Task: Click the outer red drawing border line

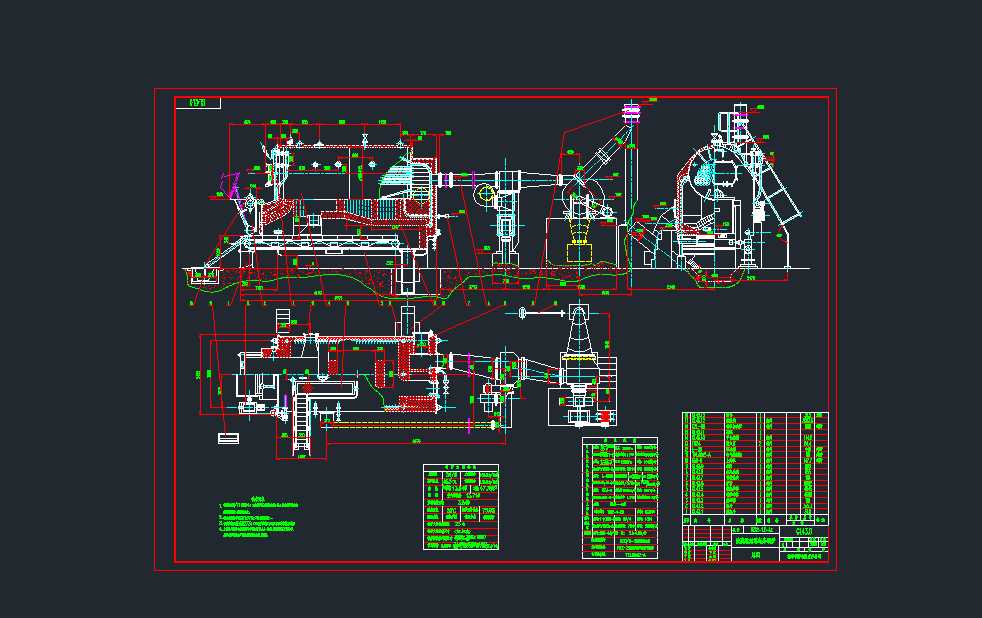Action: tap(155, 330)
